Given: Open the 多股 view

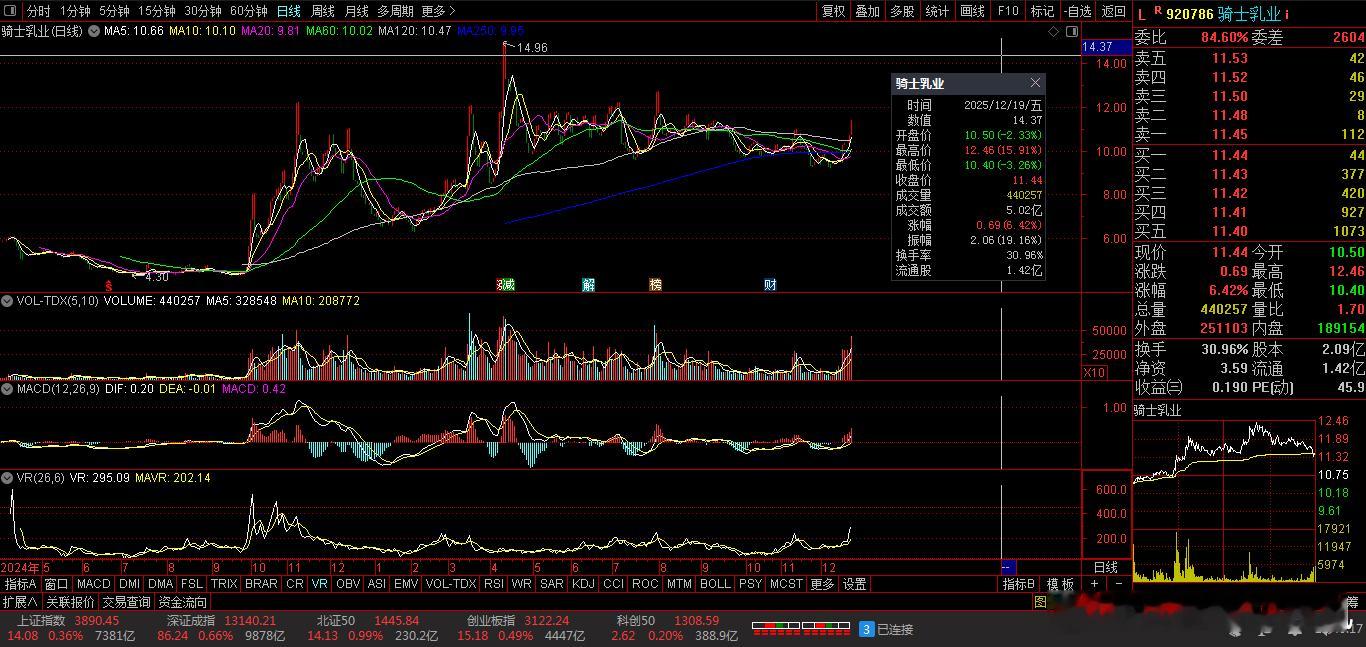Looking at the screenshot, I should coord(902,11).
